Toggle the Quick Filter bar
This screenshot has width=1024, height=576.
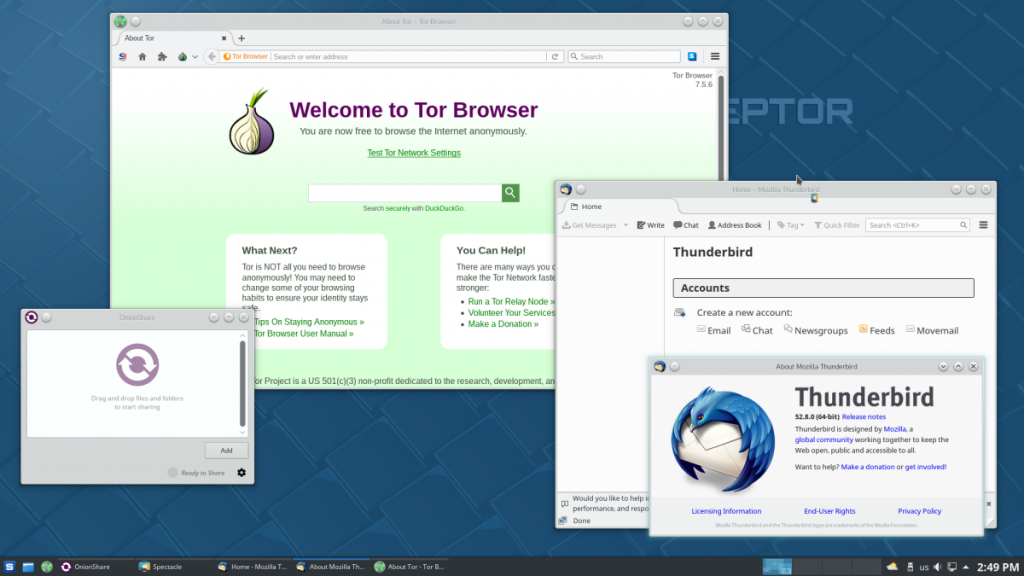pyautogui.click(x=837, y=225)
